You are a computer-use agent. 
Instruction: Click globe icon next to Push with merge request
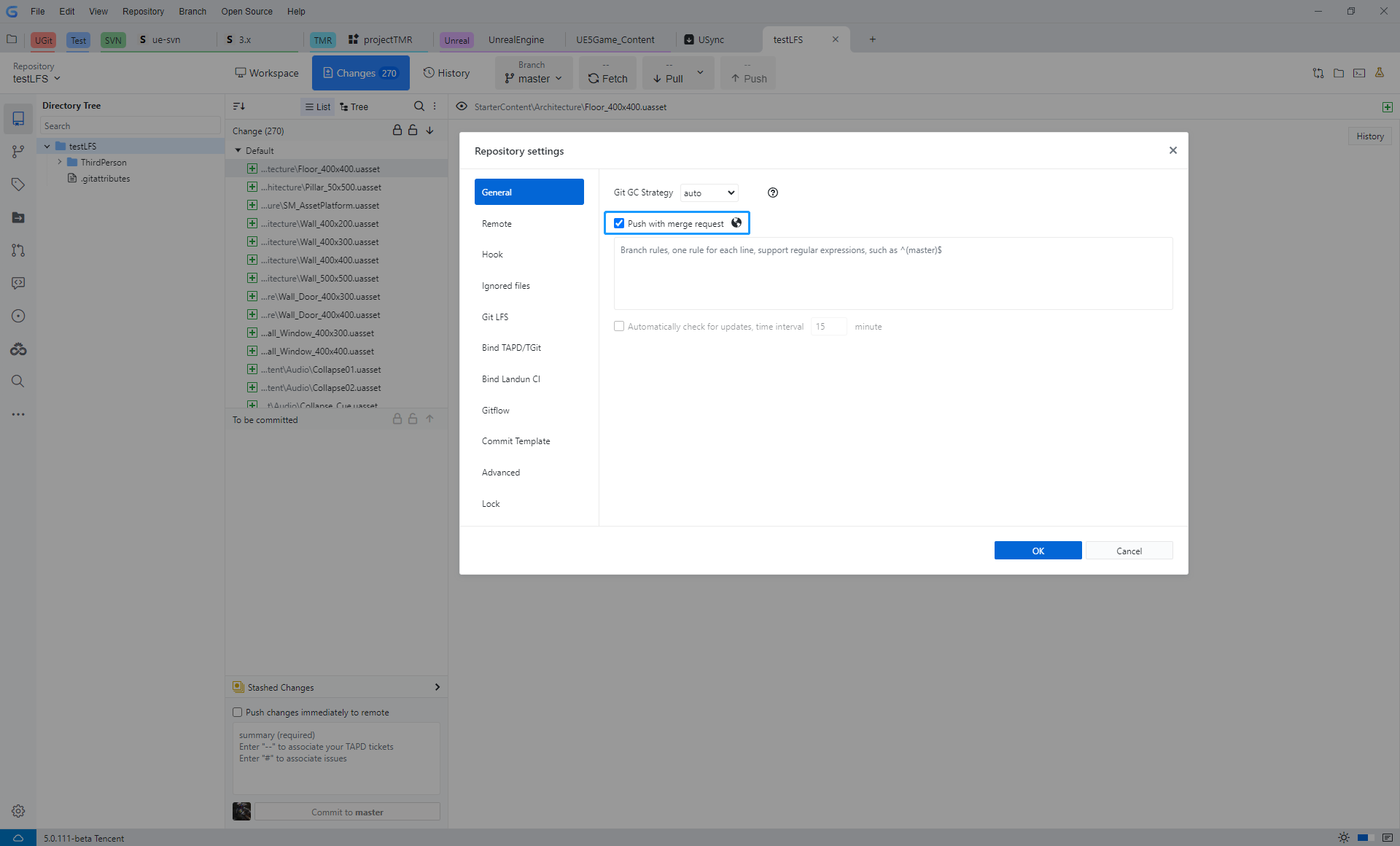(736, 223)
